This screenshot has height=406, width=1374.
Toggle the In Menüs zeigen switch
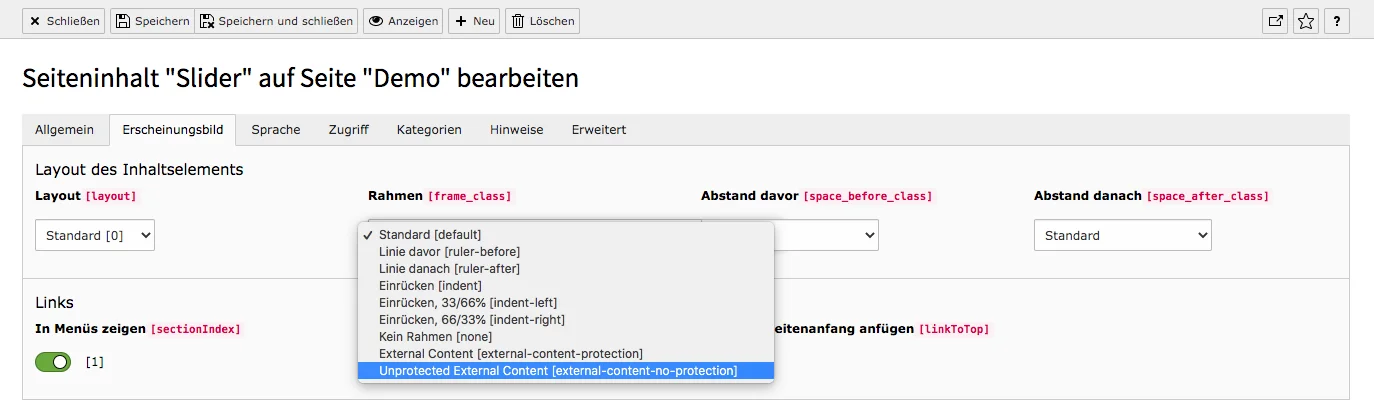[53, 362]
